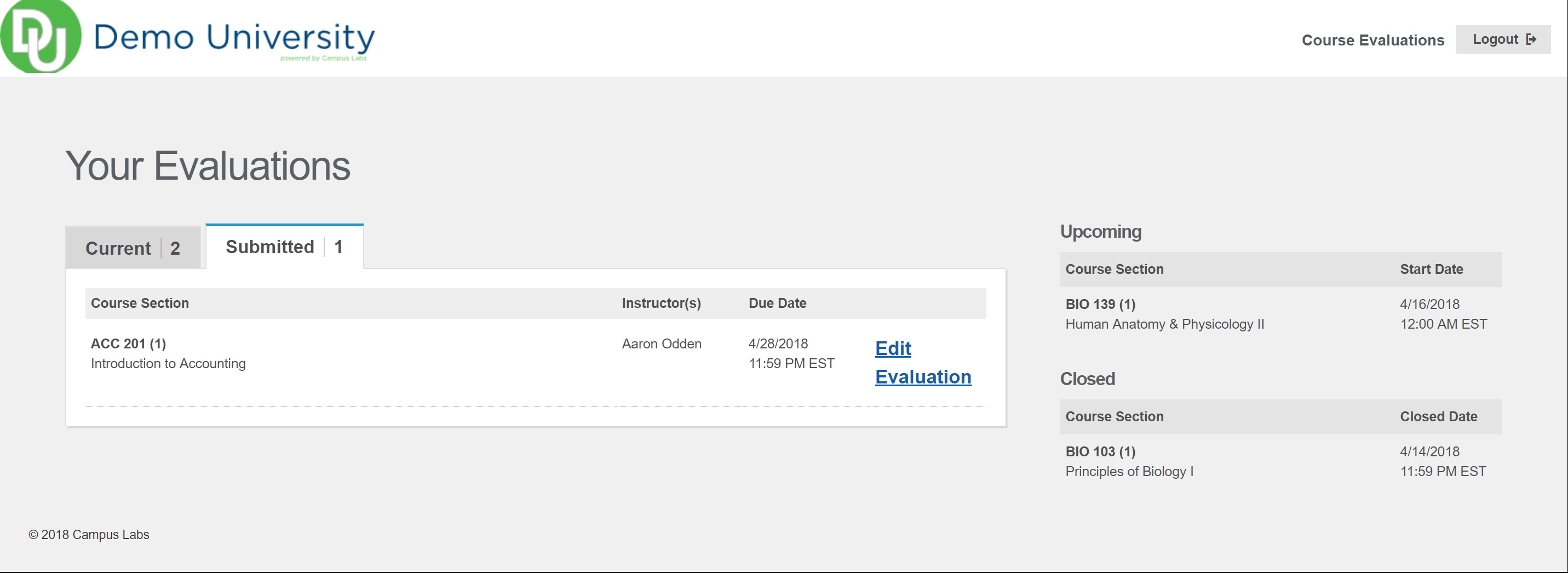Click the upcoming BIO 139 (1) course entry

[x=1099, y=304]
